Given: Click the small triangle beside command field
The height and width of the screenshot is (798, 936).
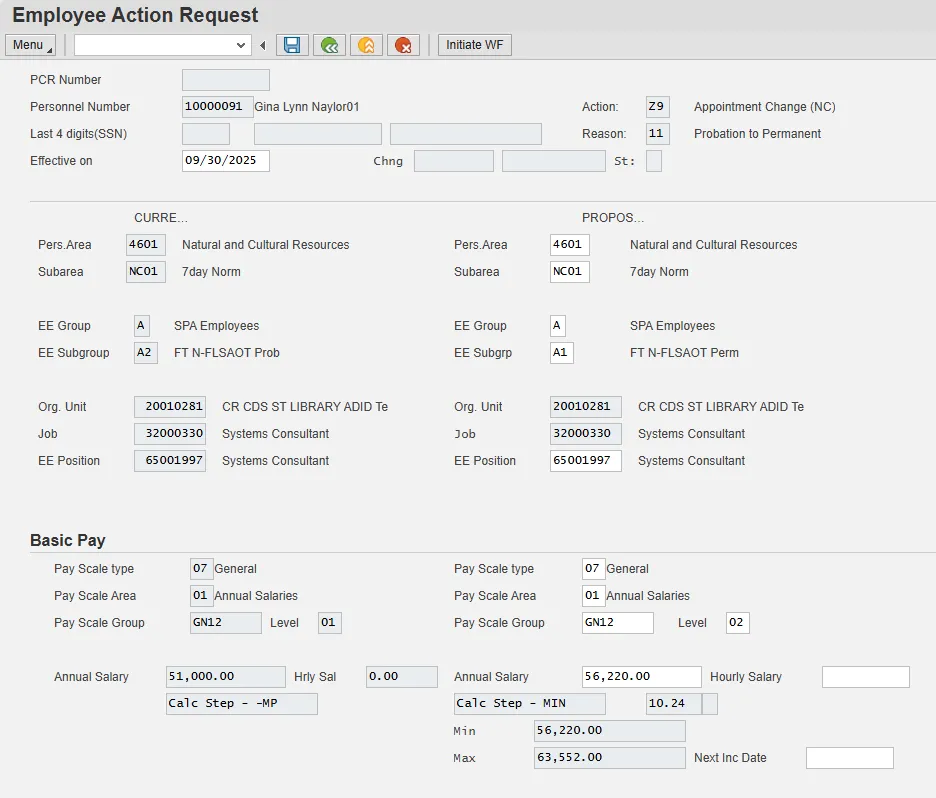Looking at the screenshot, I should (x=263, y=45).
